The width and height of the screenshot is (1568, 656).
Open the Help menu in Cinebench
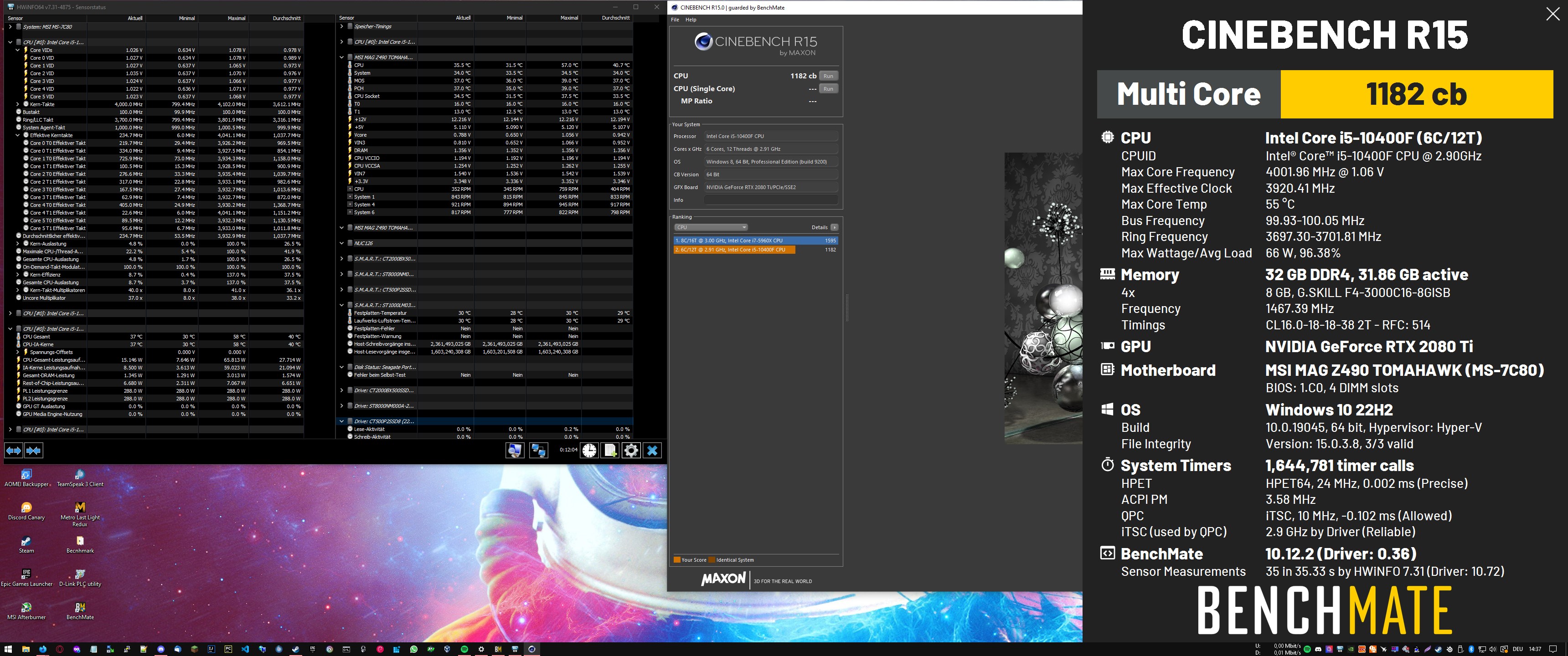coord(691,20)
